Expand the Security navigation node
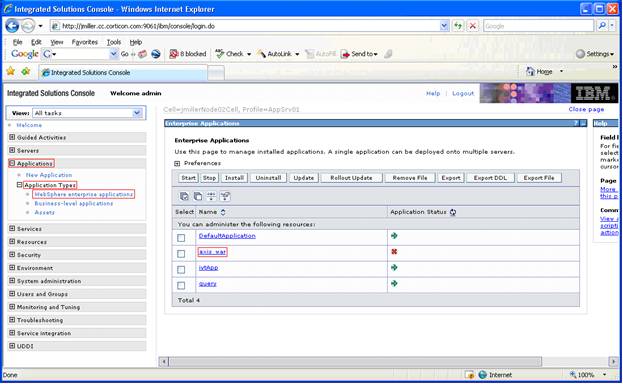Screen dimensions: 623x384 [x=12, y=254]
